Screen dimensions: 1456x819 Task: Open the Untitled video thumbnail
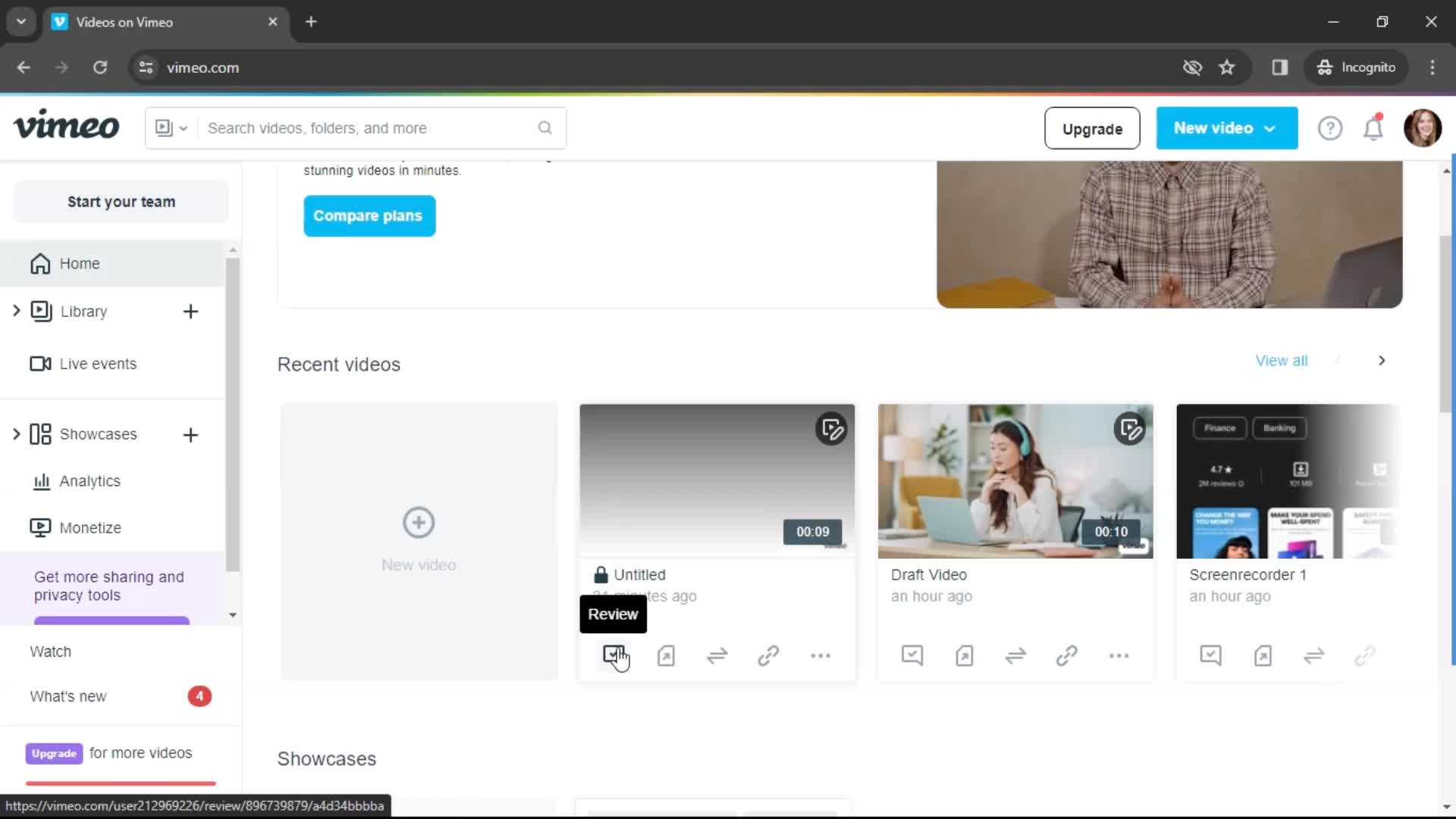coord(717,481)
